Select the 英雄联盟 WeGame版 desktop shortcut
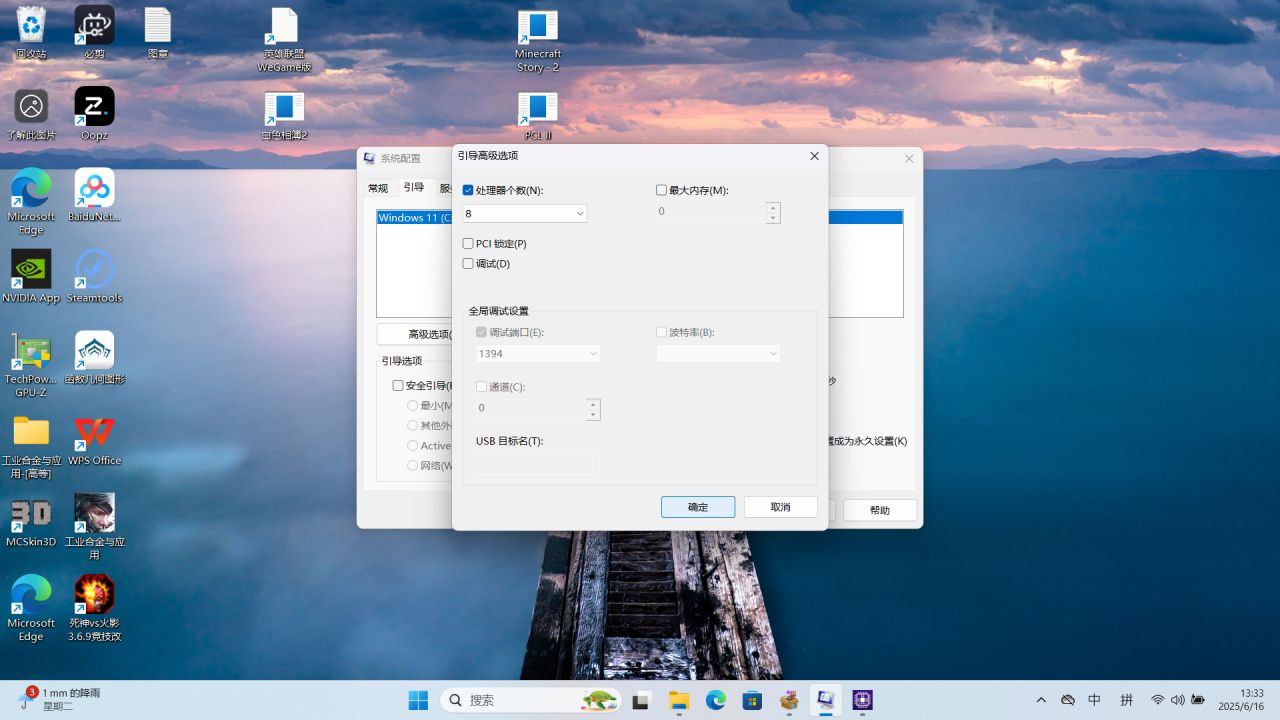 pos(284,40)
